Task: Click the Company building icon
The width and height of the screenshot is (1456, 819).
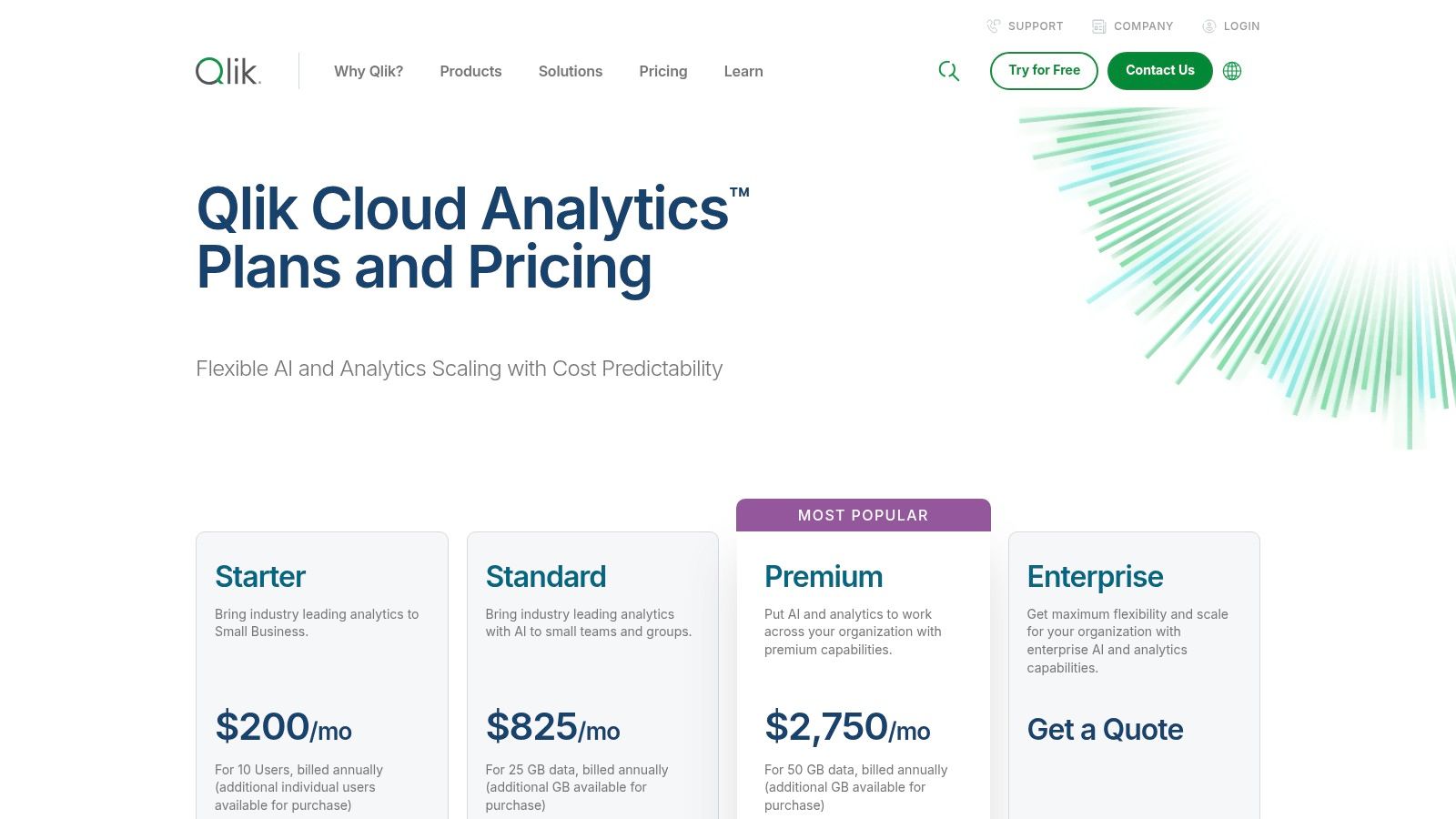Action: pyautogui.click(x=1098, y=25)
